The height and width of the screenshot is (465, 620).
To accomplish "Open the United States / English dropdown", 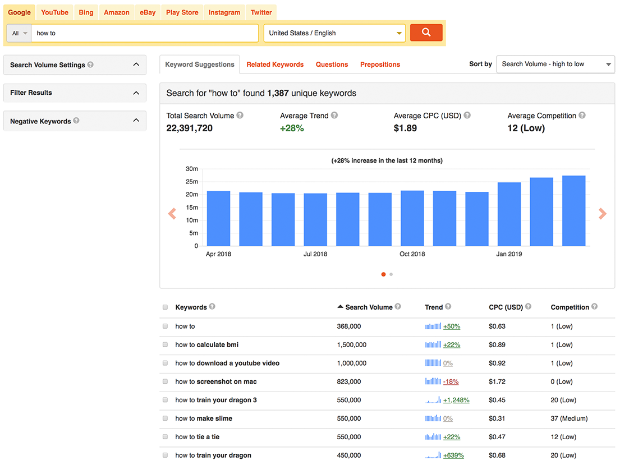I will pos(335,33).
